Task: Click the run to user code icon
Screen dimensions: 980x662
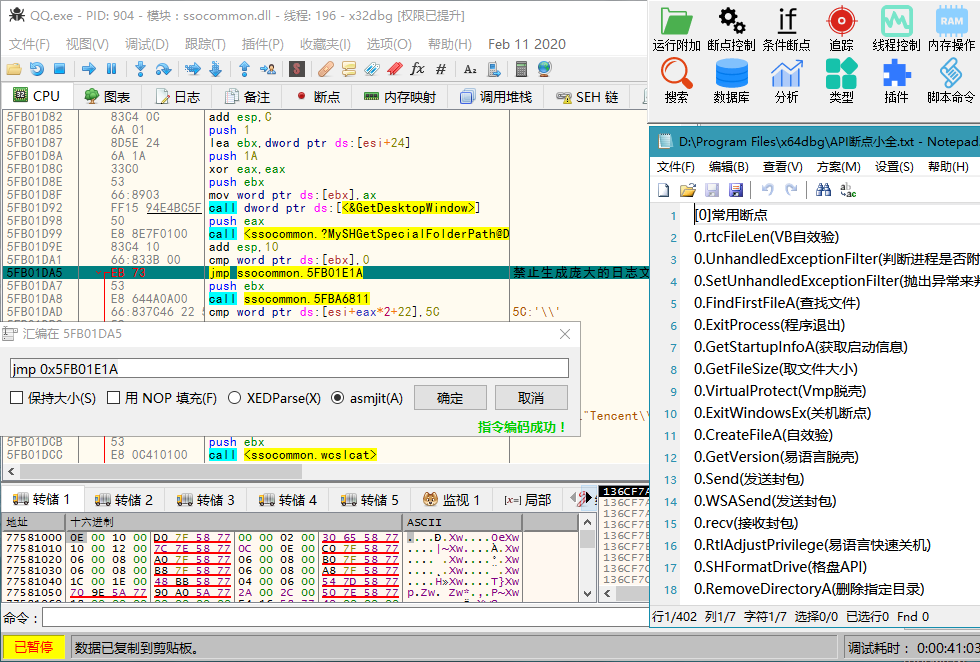Action: pyautogui.click(x=268, y=69)
